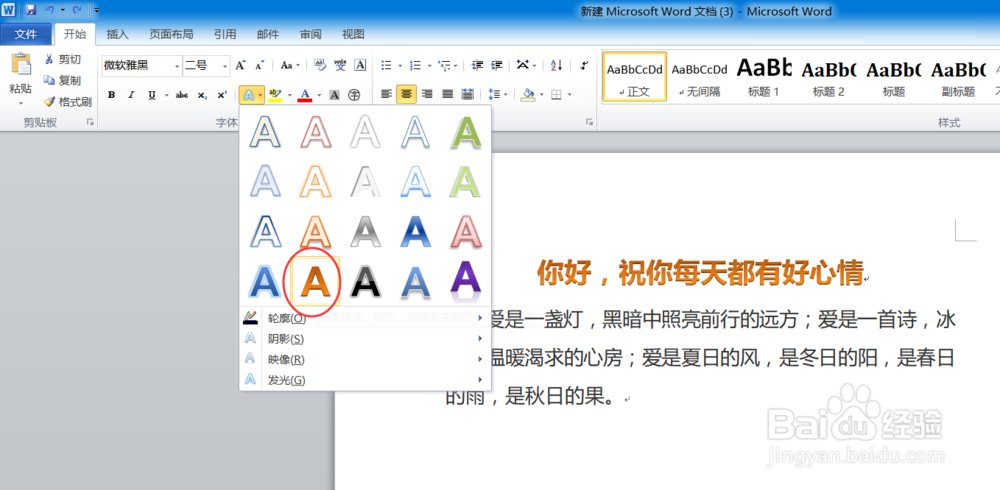1000x490 pixels.
Task: Choose the orange gradient fill text effect
Action: (x=315, y=281)
